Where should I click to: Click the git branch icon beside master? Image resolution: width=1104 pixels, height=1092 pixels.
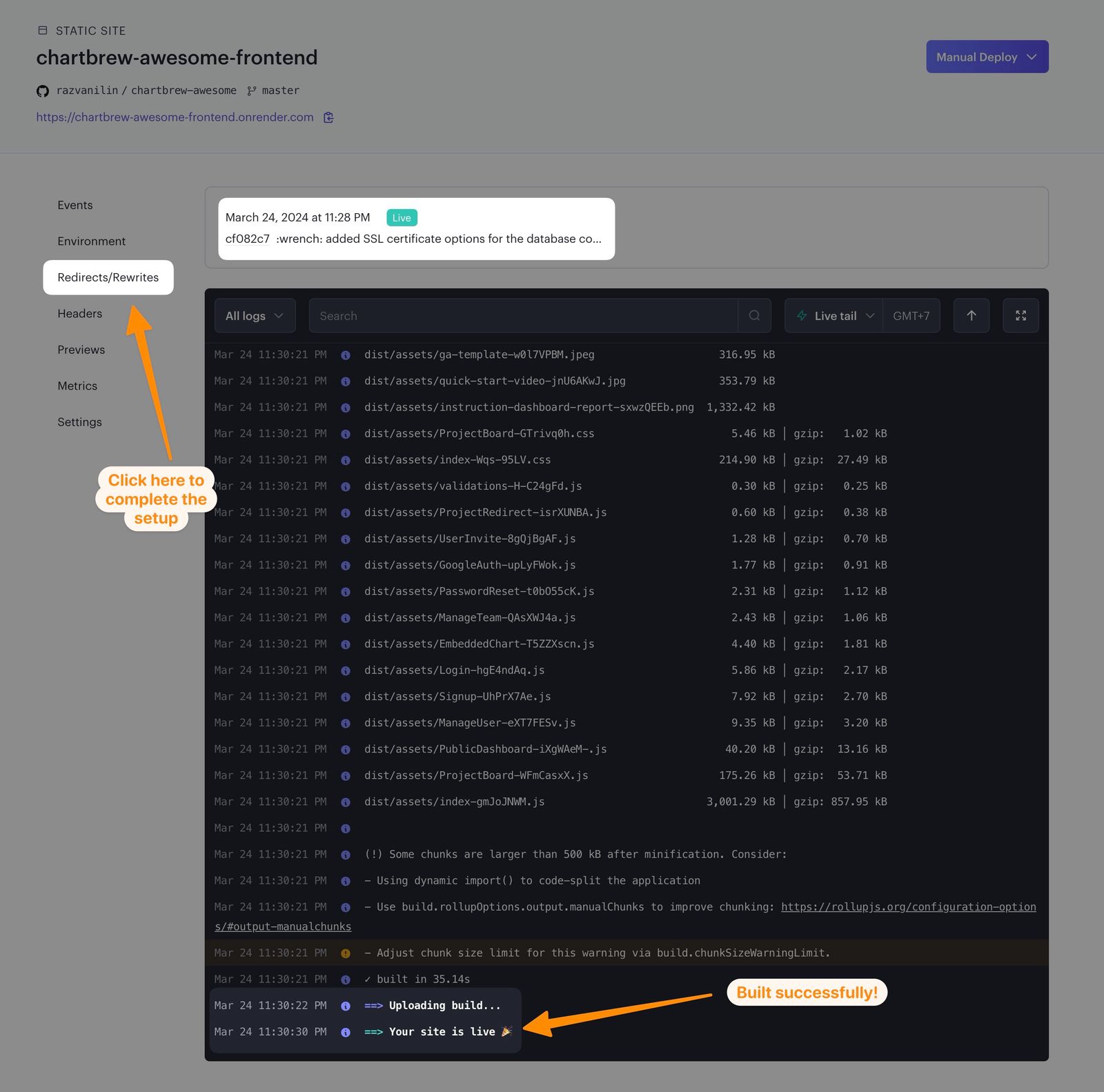click(251, 90)
